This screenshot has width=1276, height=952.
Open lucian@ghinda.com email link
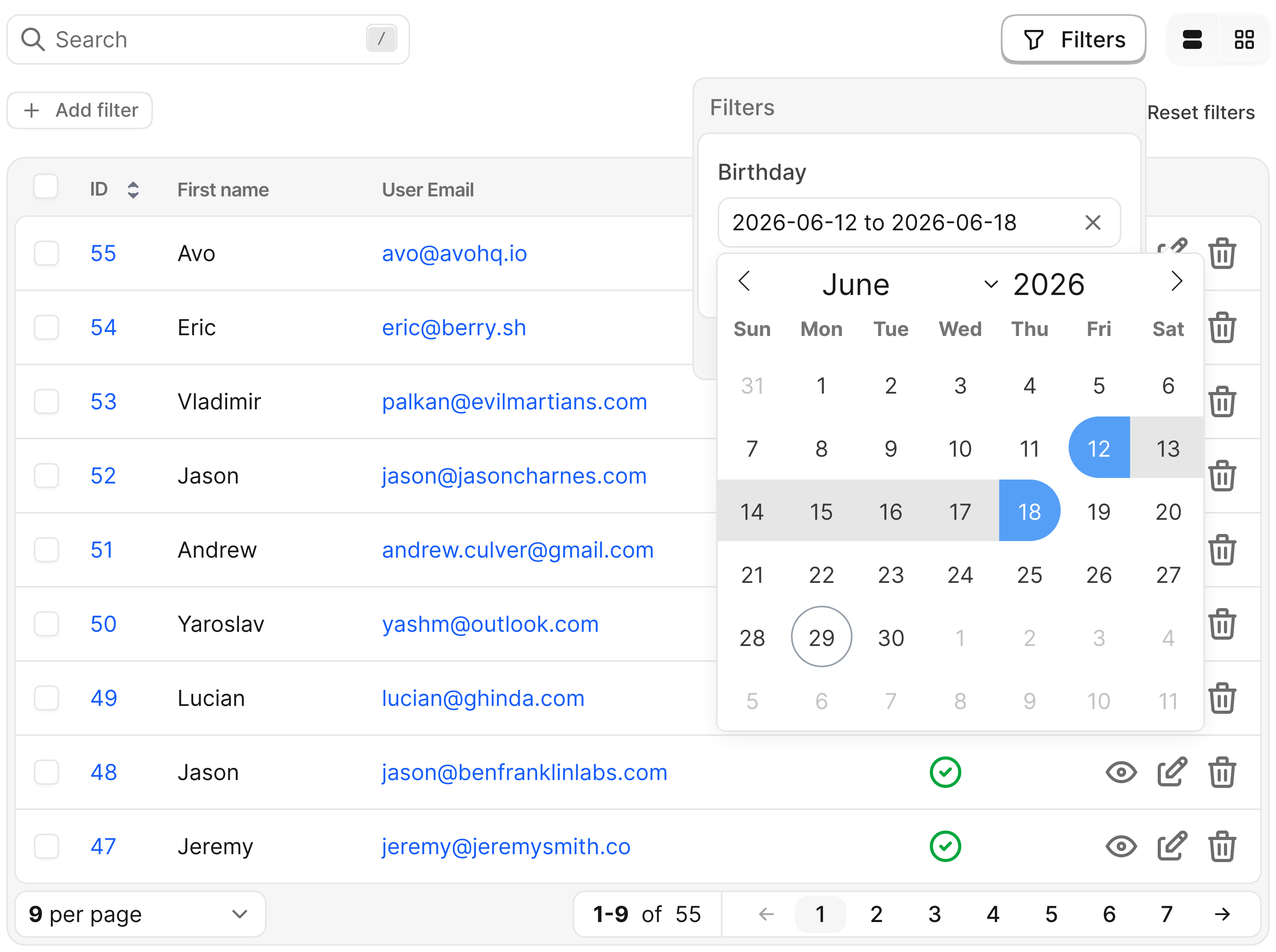(483, 698)
